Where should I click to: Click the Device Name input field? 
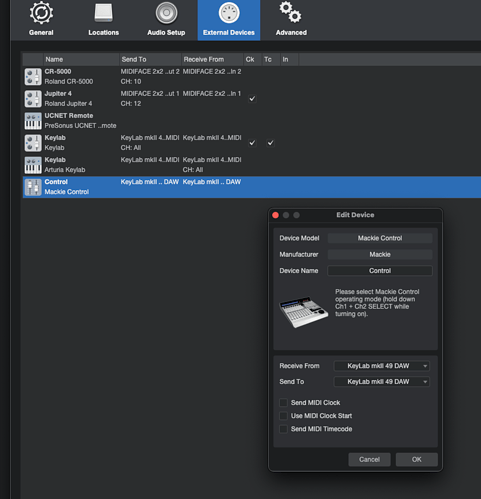(380, 271)
